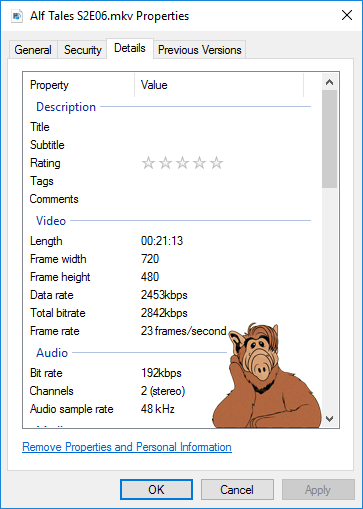
Task: Select the Length value 00:21:13
Action: coord(162,241)
